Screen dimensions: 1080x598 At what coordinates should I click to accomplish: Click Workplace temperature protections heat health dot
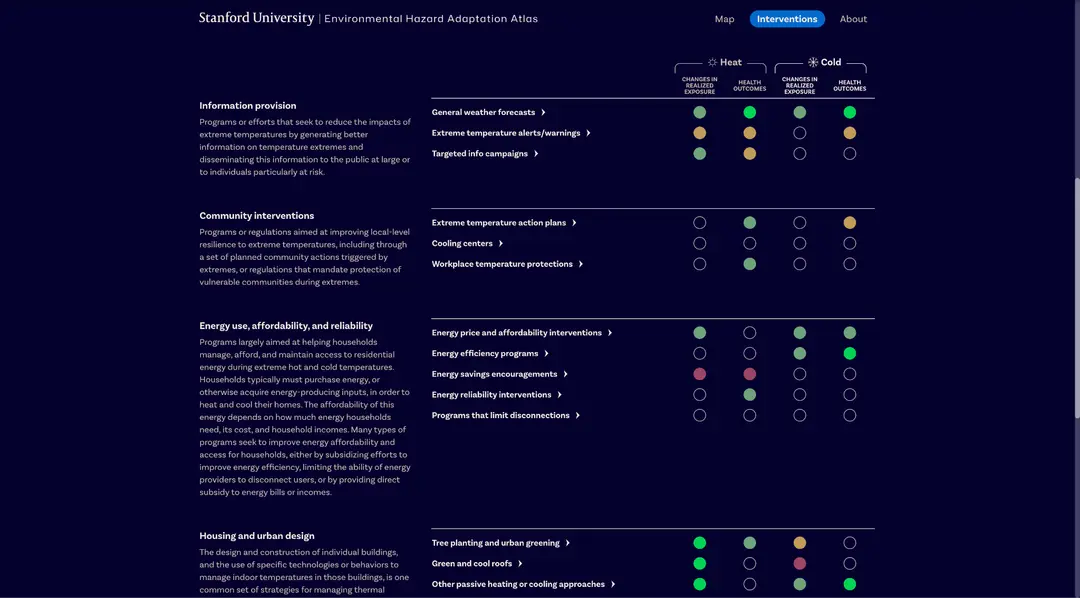point(749,264)
